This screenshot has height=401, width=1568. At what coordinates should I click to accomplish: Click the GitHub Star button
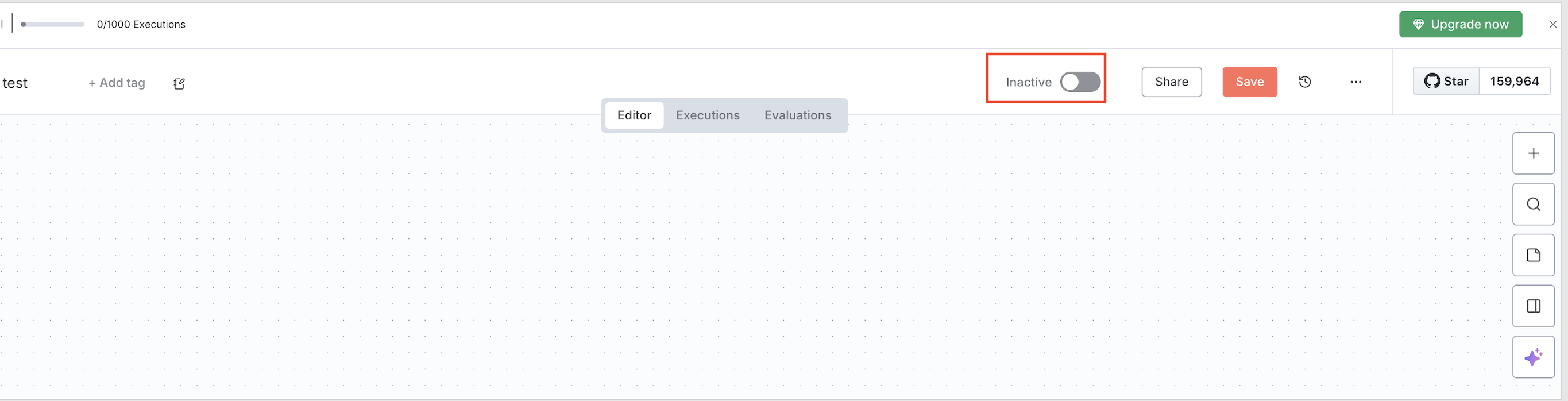[1446, 82]
